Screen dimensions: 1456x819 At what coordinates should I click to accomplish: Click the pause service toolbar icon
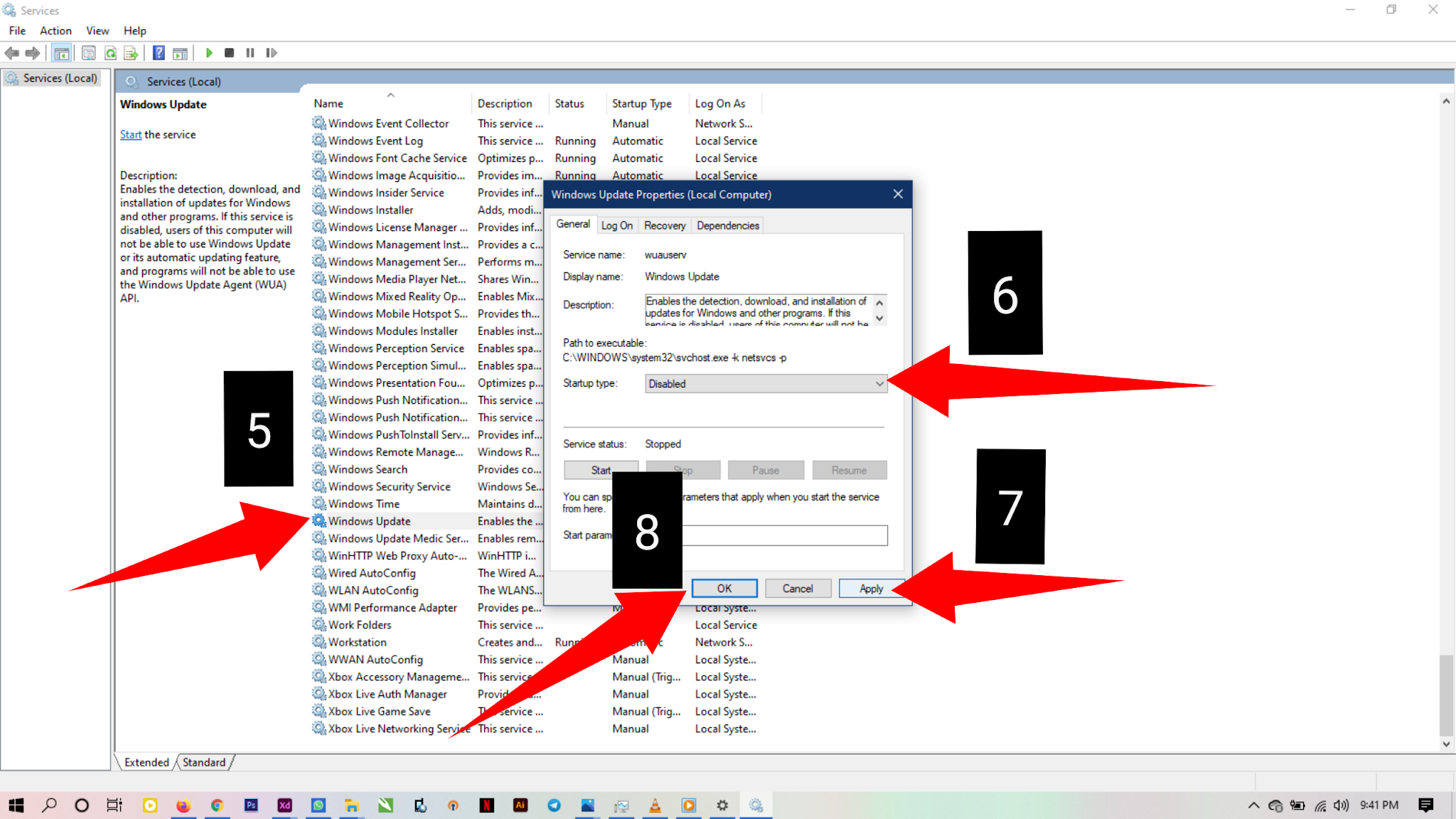coord(250,52)
